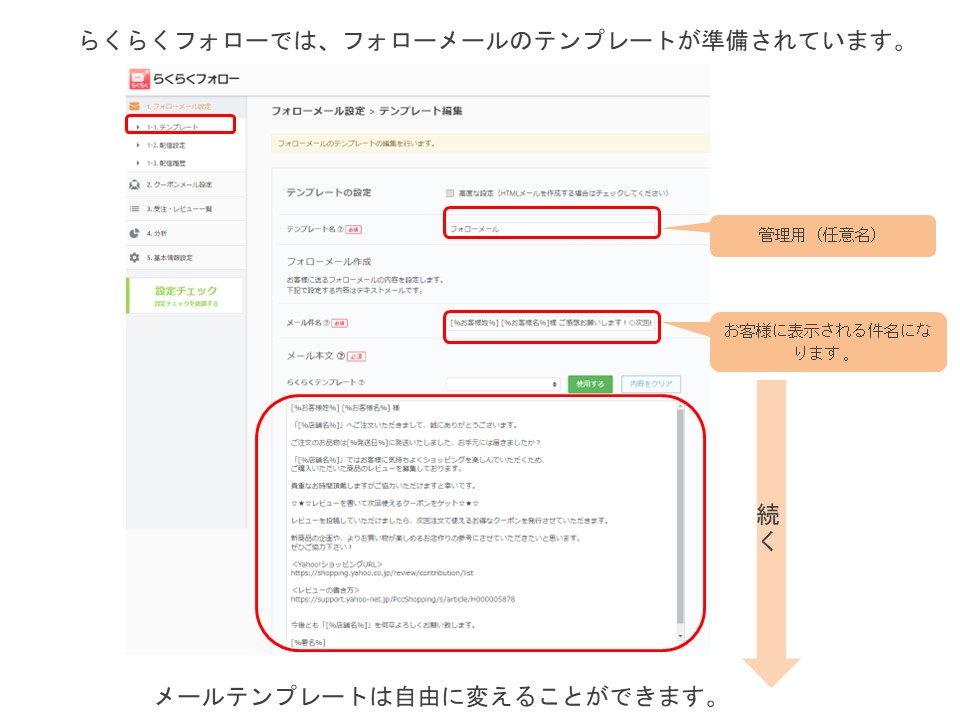The image size is (960, 720).
Task: Expand the 1-1.テンプレート tree arrow
Action: (x=138, y=127)
